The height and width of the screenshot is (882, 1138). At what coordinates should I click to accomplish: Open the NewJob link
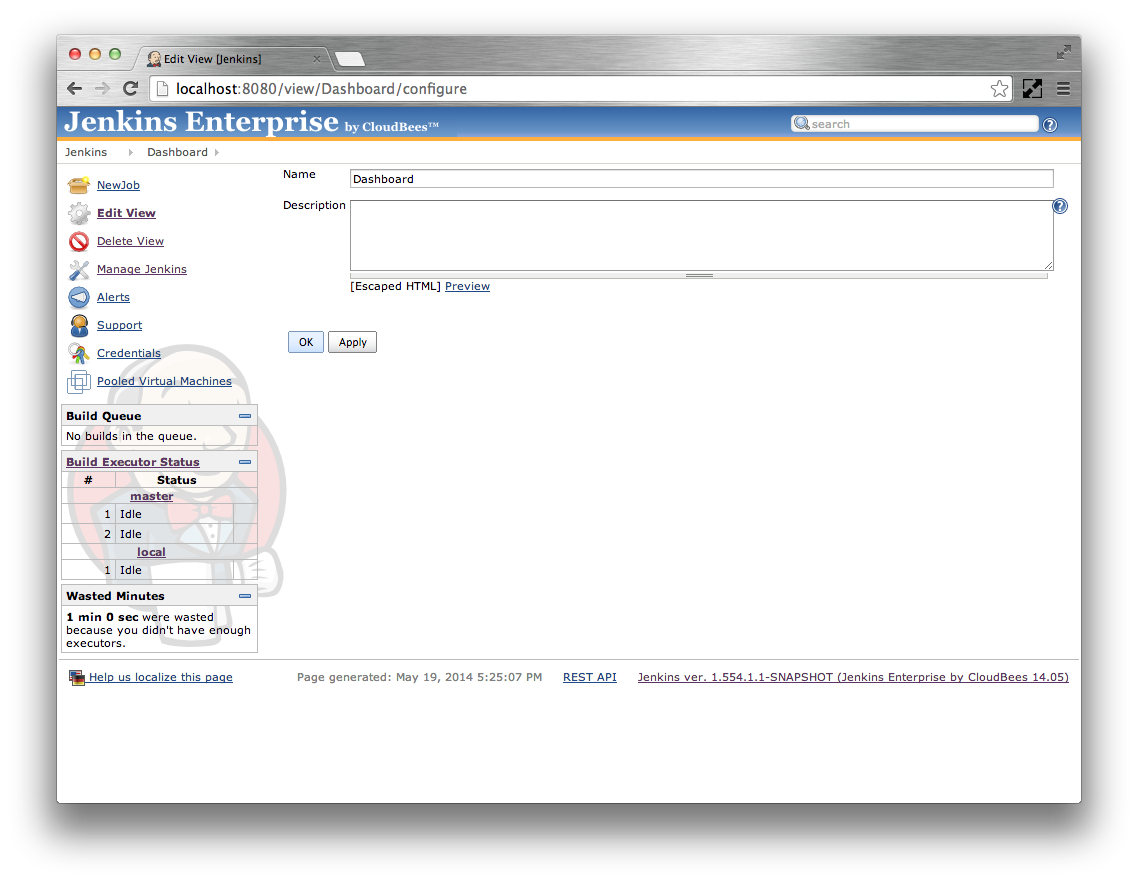(x=118, y=185)
